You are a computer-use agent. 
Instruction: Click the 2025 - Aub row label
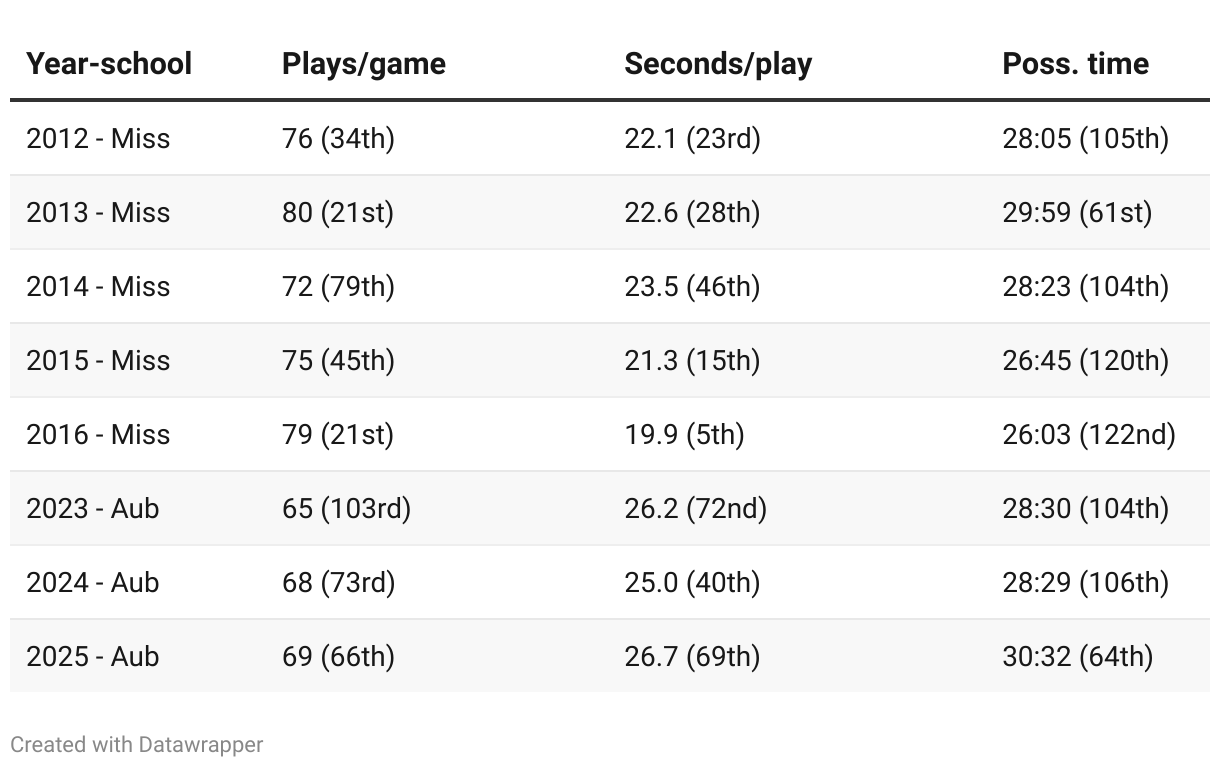pos(93,657)
